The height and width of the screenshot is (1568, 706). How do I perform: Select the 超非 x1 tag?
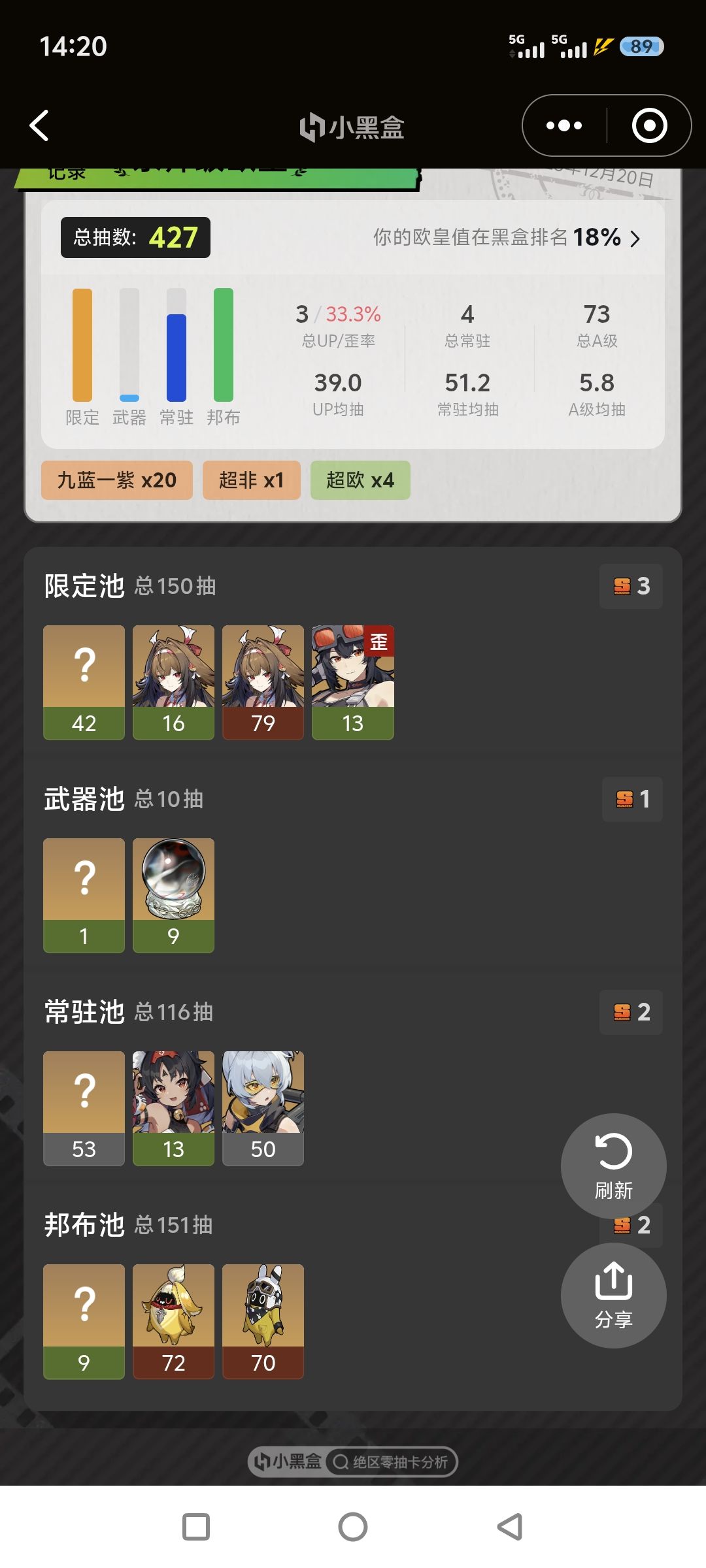pyautogui.click(x=252, y=480)
